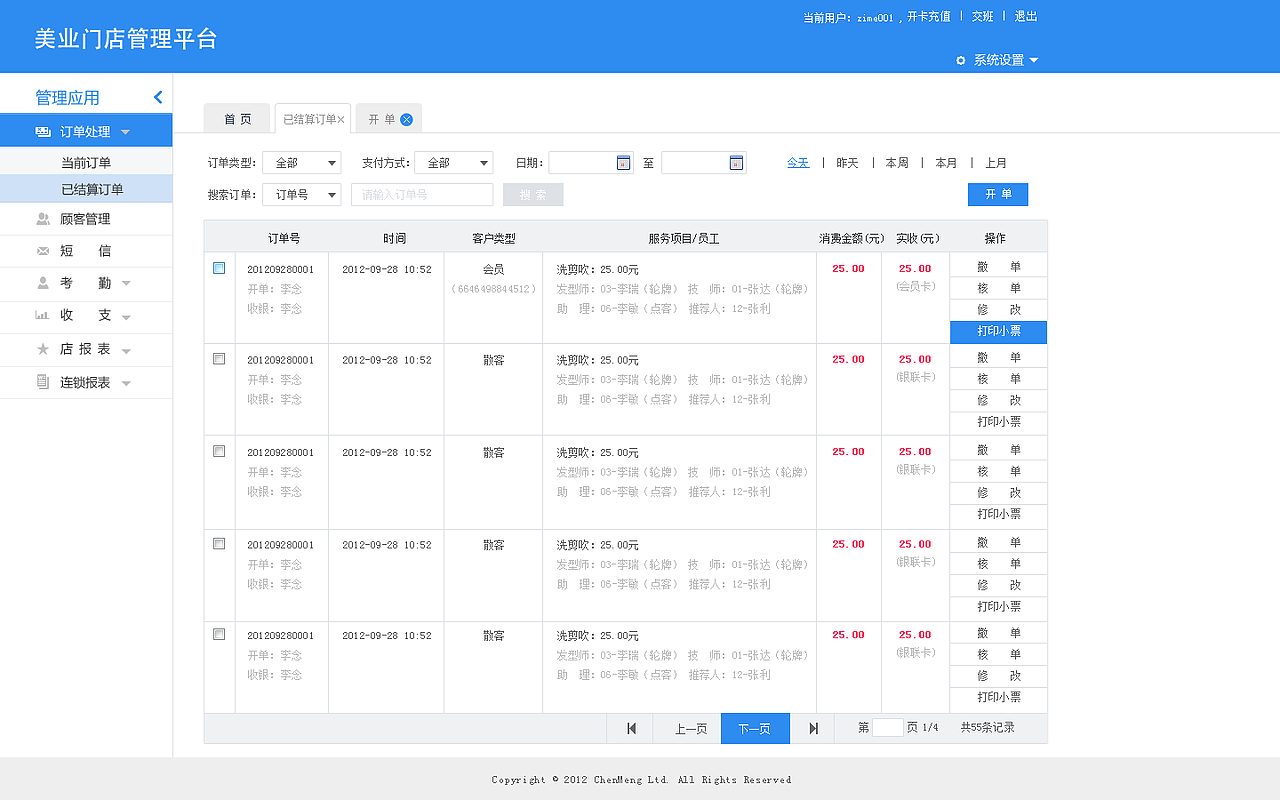Click the blue 开单 button
1280x800 pixels.
pyautogui.click(x=998, y=194)
